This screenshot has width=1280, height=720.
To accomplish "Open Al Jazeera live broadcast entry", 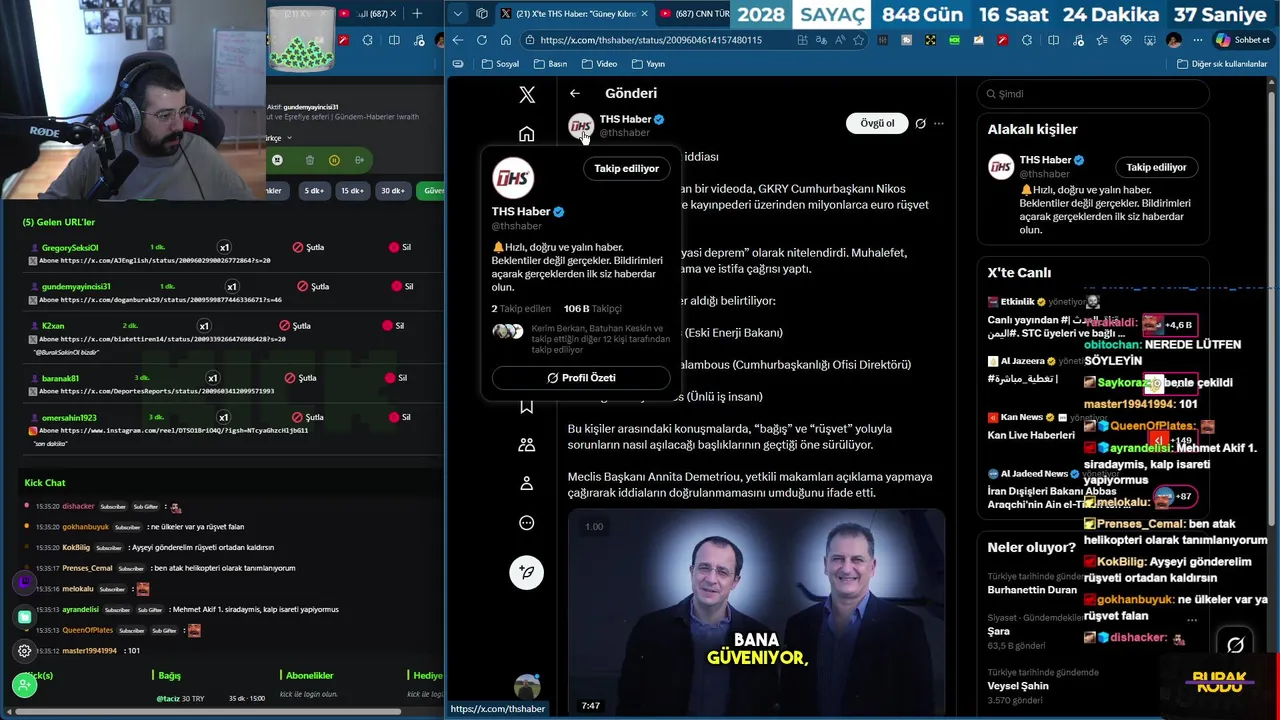I will tap(1035, 370).
